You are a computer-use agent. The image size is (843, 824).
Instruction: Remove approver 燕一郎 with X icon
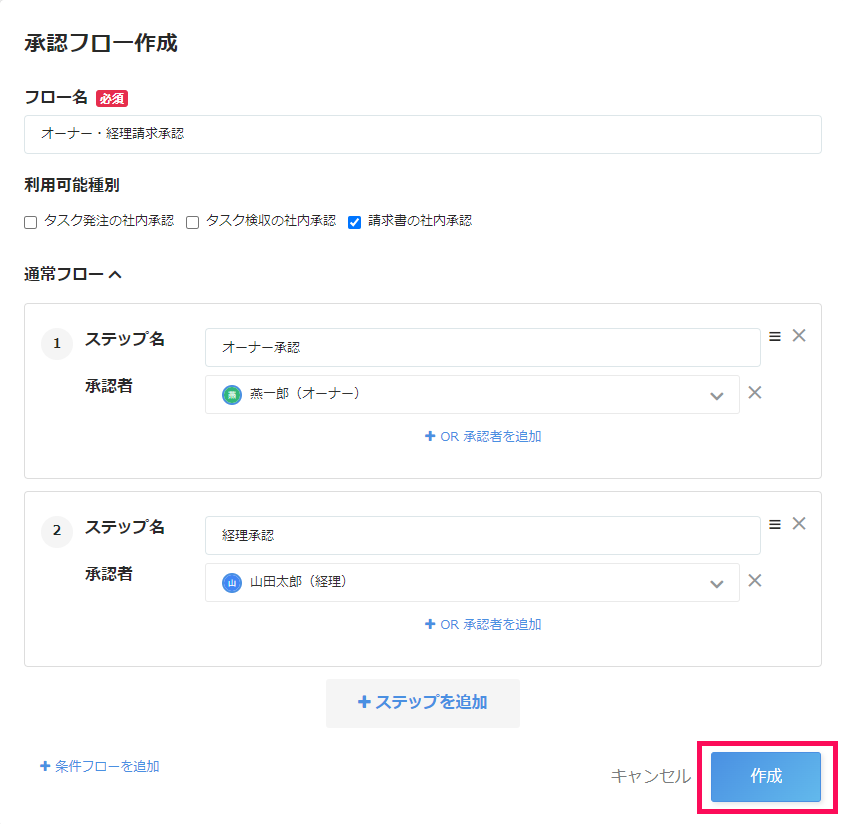[755, 392]
